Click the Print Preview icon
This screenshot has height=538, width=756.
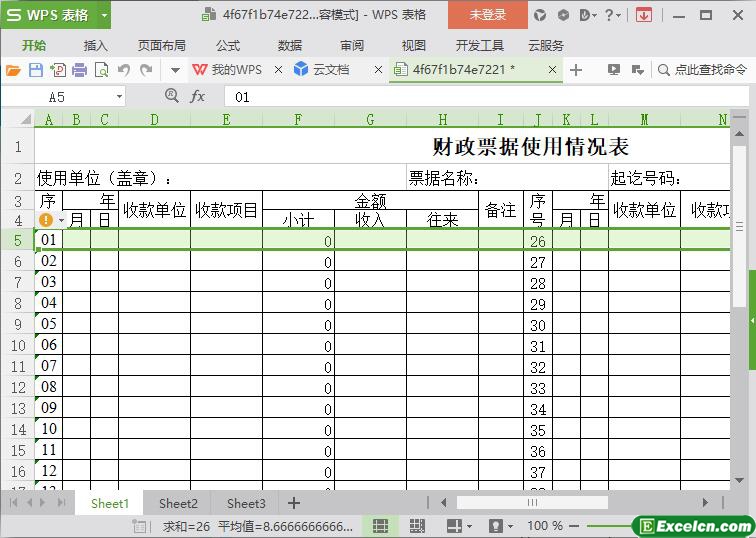coord(101,70)
